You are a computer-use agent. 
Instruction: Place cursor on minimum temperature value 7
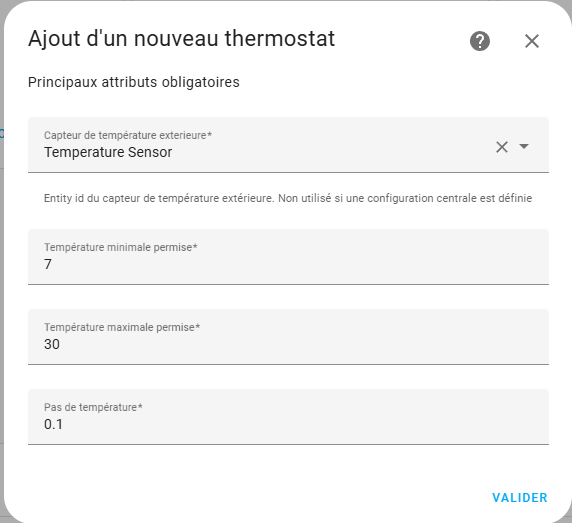tap(48, 264)
